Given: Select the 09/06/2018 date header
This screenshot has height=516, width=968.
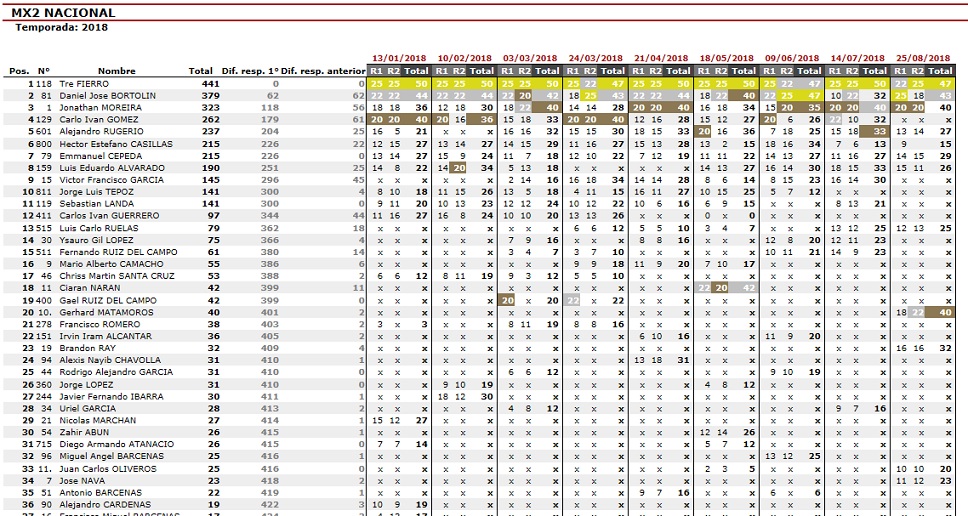Looking at the screenshot, I should 792,59.
